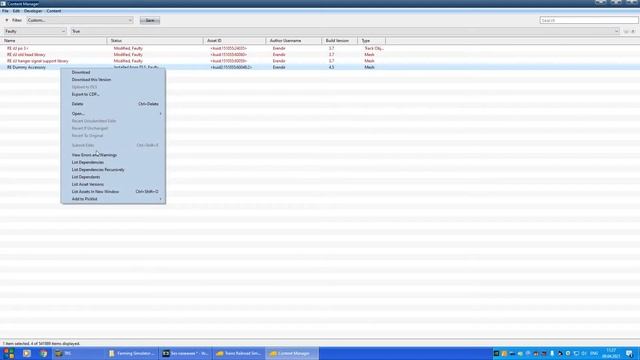Choose List Assets In New Window

(x=113, y=192)
